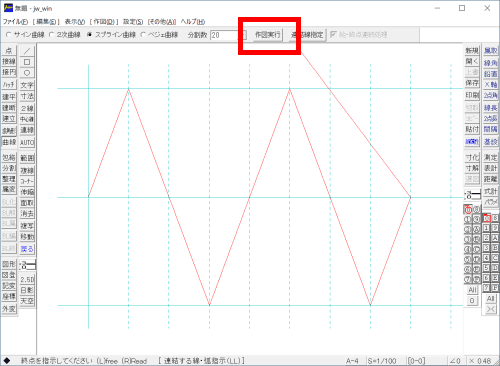The image size is (500, 366).
Task: Click the 作図実行 button
Action: point(268,35)
